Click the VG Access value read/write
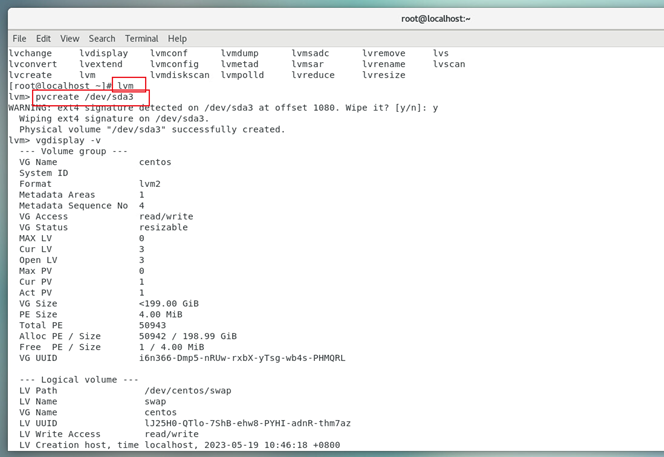Image resolution: width=664 pixels, height=457 pixels. pyautogui.click(x=166, y=216)
